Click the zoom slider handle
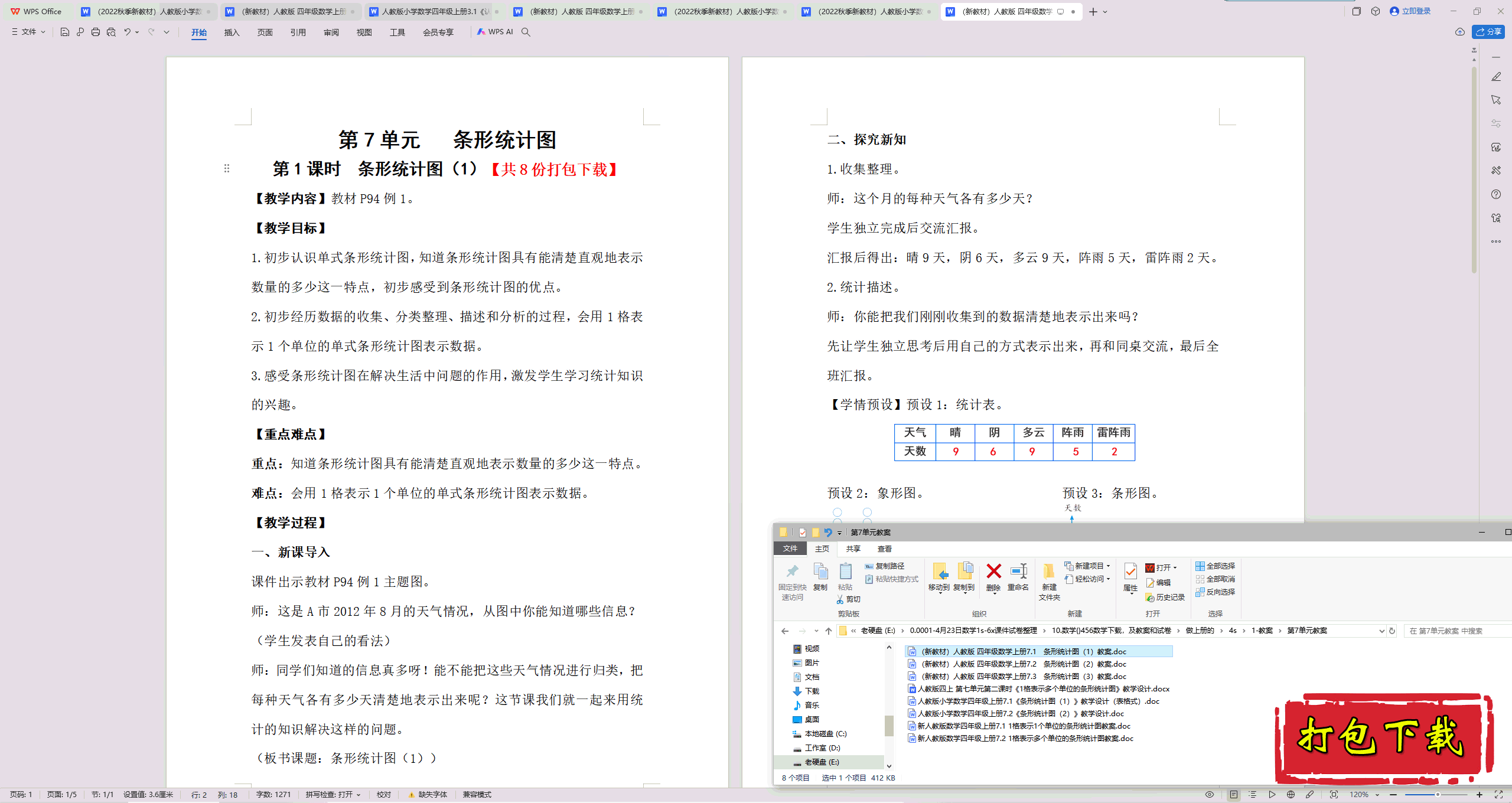 click(1438, 795)
